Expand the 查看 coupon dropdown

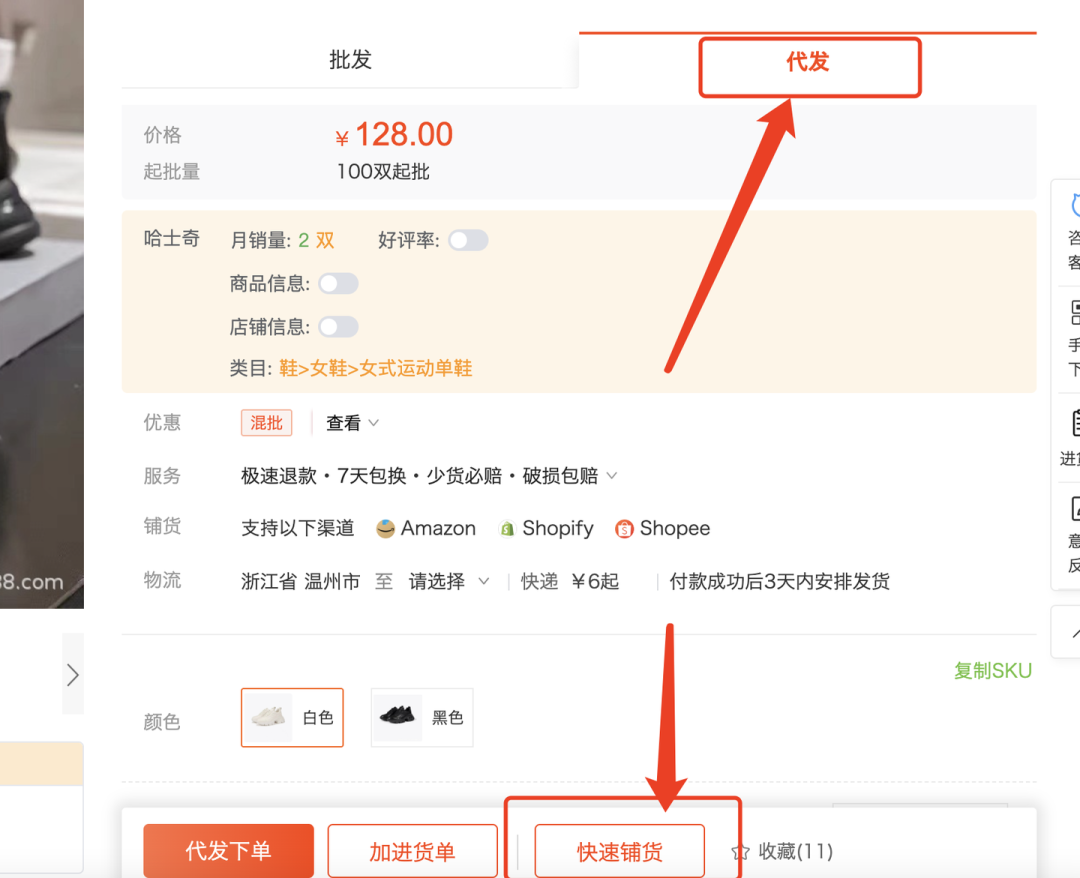click(x=351, y=422)
